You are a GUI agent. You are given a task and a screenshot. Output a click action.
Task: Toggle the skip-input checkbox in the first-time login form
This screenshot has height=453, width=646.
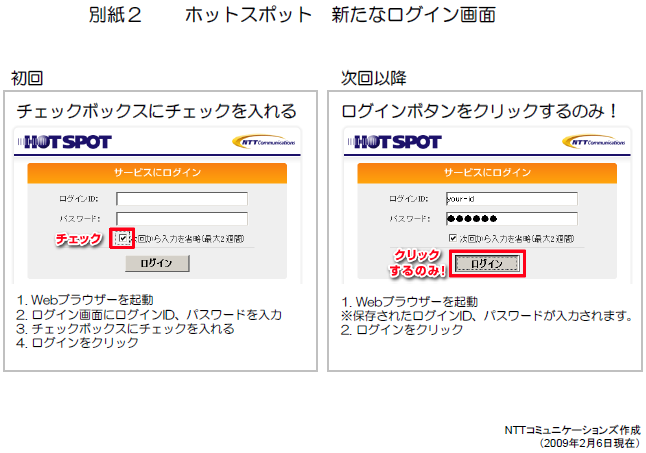[x=123, y=238]
